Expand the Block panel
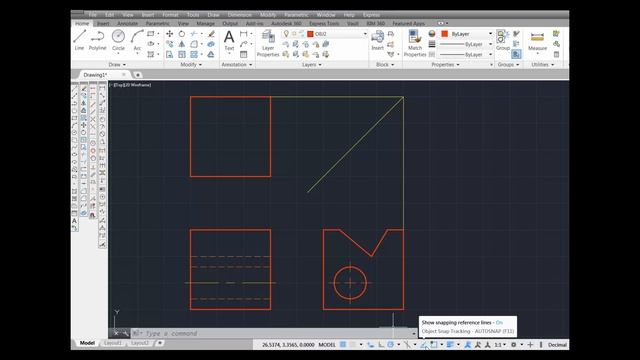The image size is (640, 360). pos(384,64)
